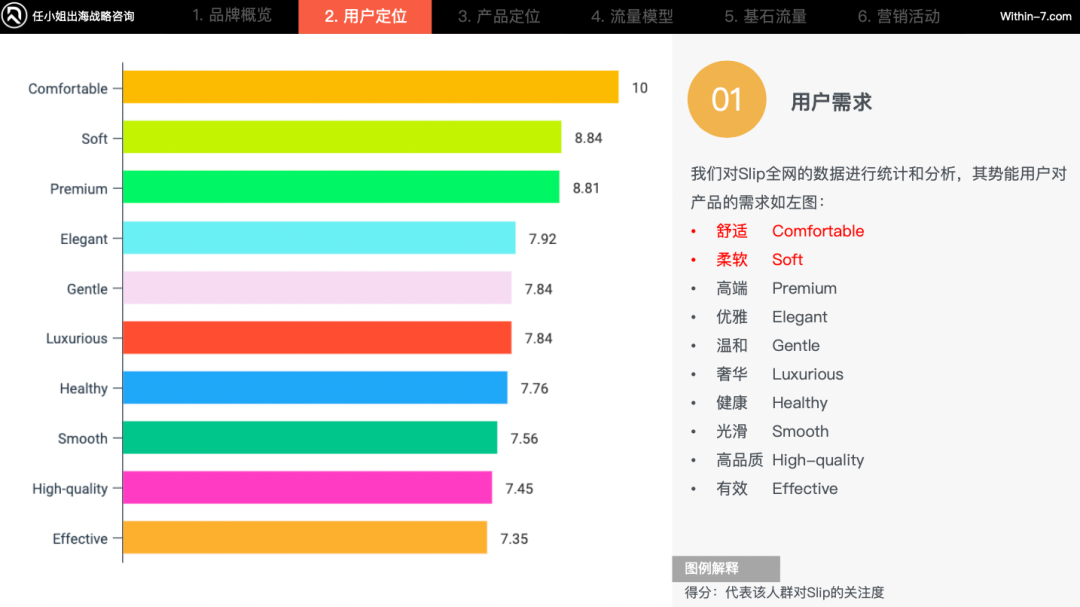Click the circular 01 badge icon
This screenshot has width=1080, height=607.
726,99
